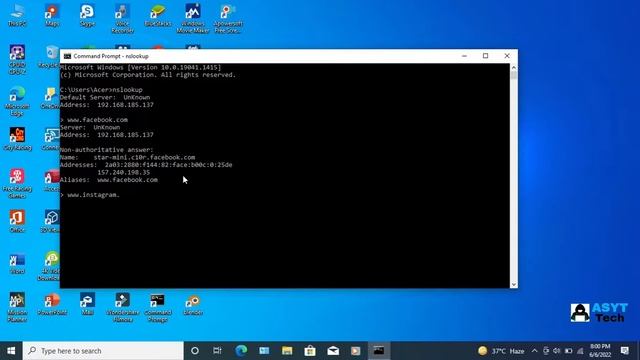
Task: Open the taskbar icon right of Edge
Action: click(x=264, y=351)
